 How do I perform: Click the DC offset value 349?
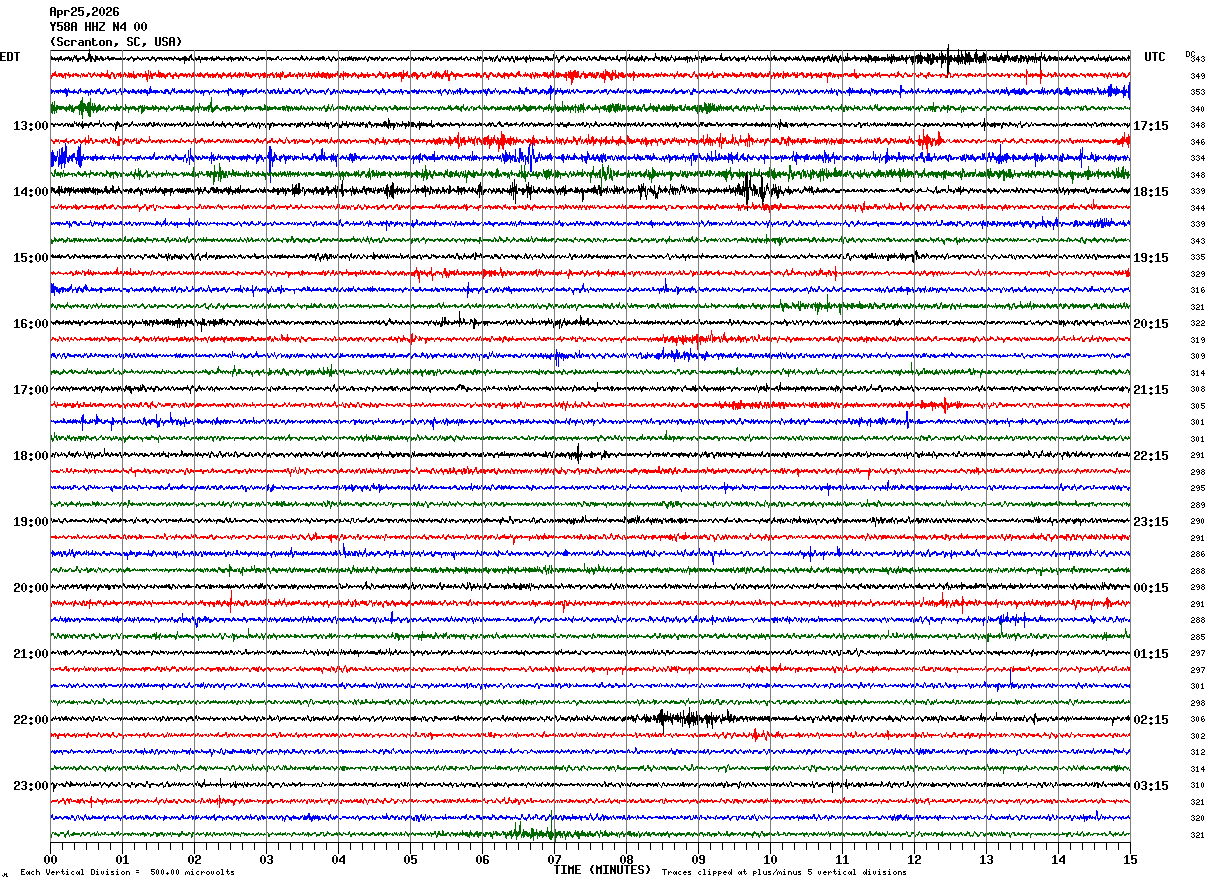click(x=1197, y=76)
